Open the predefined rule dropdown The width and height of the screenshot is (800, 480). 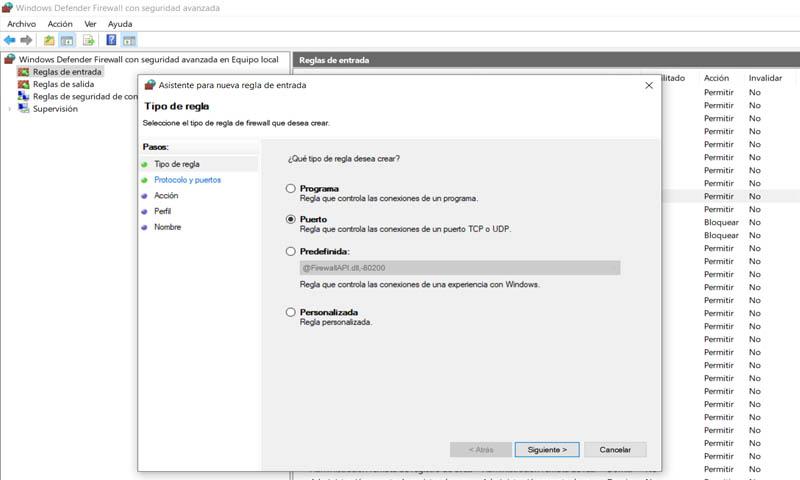point(460,268)
